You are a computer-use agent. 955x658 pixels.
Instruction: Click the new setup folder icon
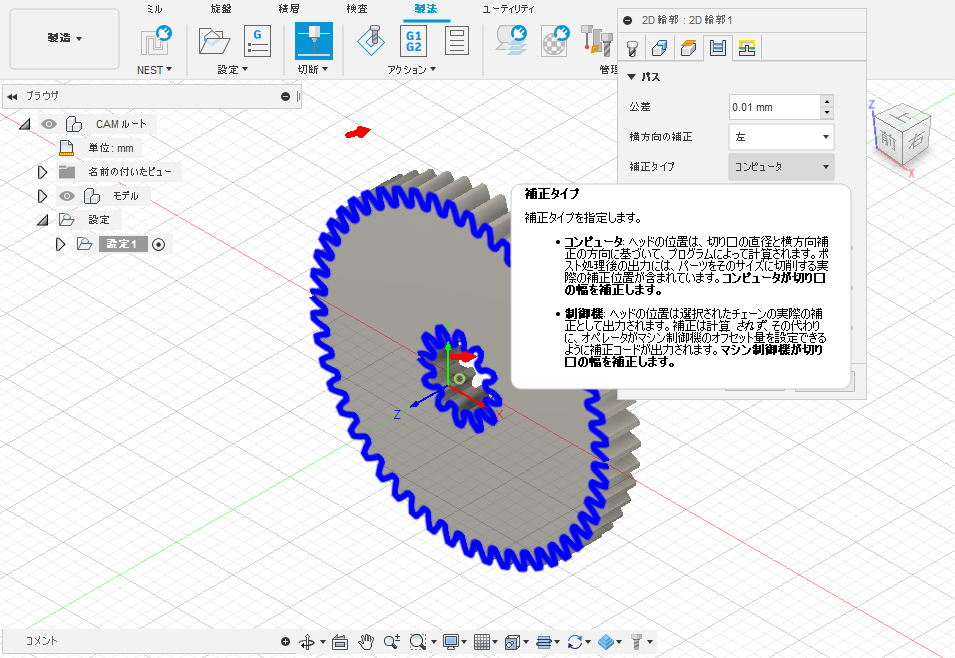[x=214, y=41]
